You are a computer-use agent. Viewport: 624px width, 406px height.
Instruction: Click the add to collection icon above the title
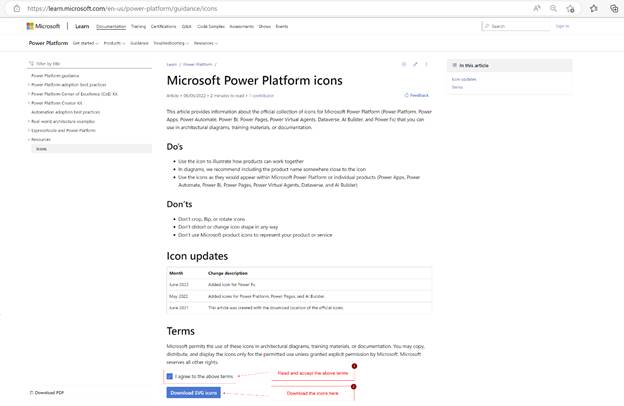click(404, 64)
